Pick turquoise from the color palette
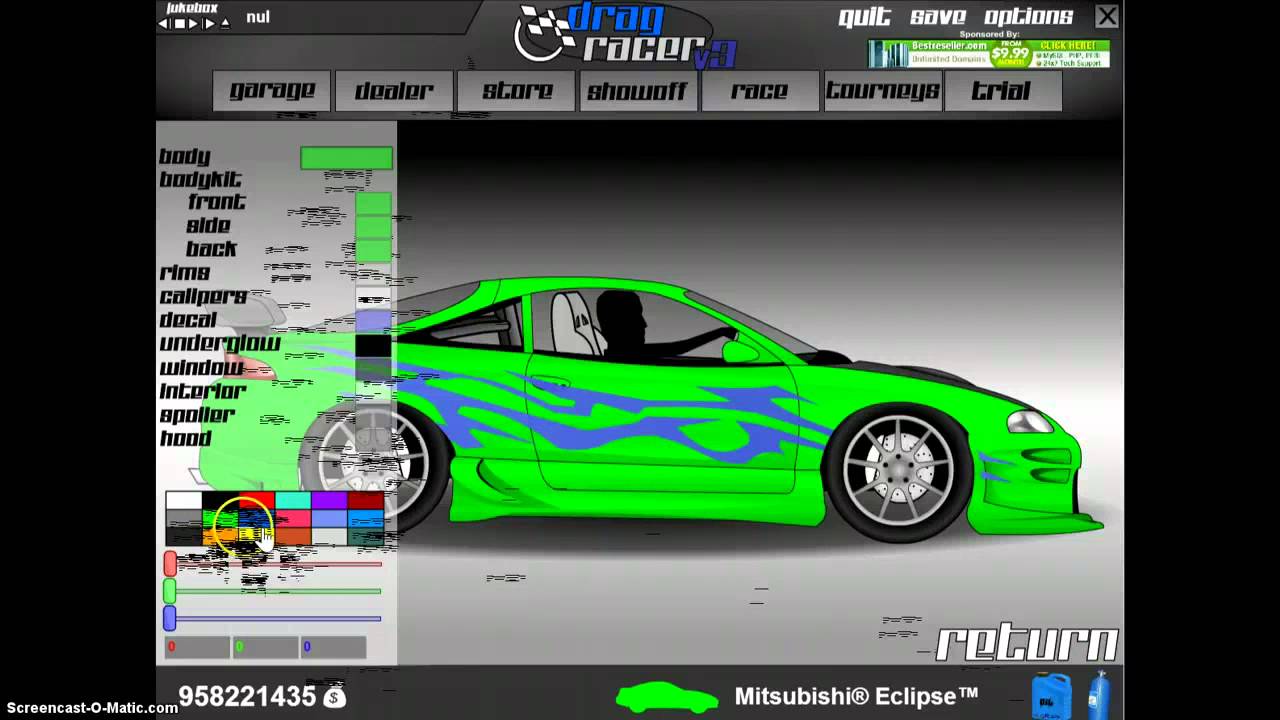 (292, 501)
